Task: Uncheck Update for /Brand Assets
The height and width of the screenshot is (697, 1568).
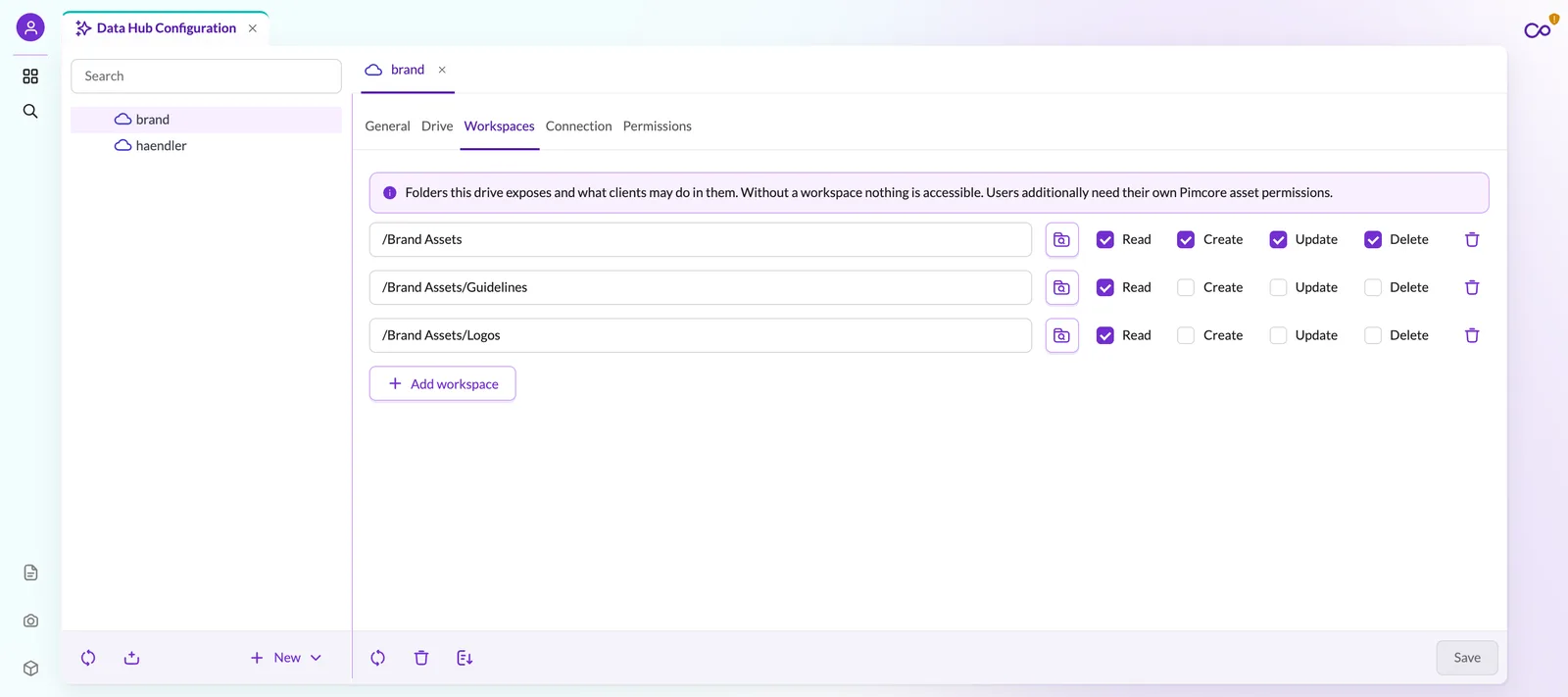Action: click(1278, 240)
